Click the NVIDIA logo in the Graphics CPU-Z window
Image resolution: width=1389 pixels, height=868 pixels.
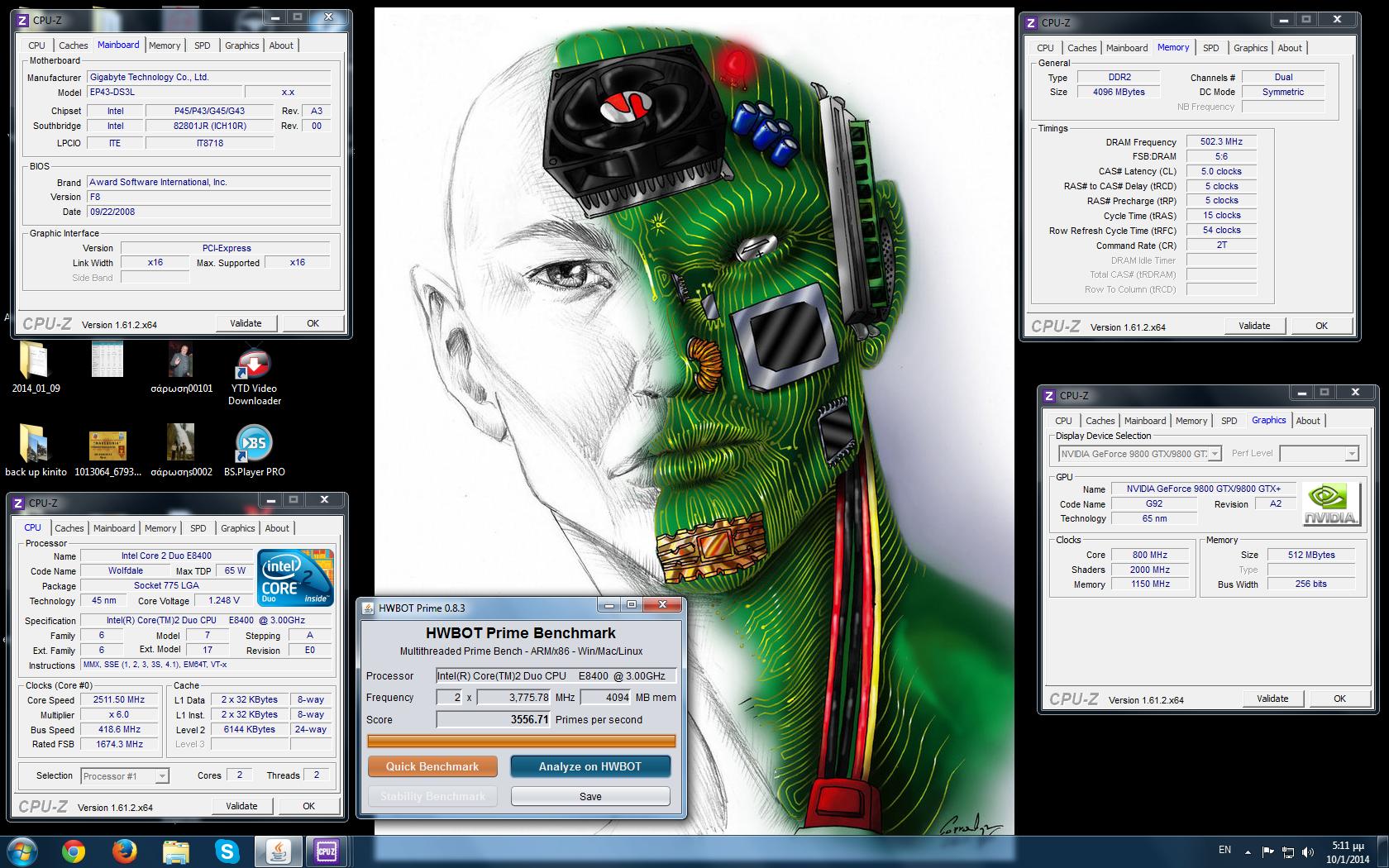[x=1331, y=503]
